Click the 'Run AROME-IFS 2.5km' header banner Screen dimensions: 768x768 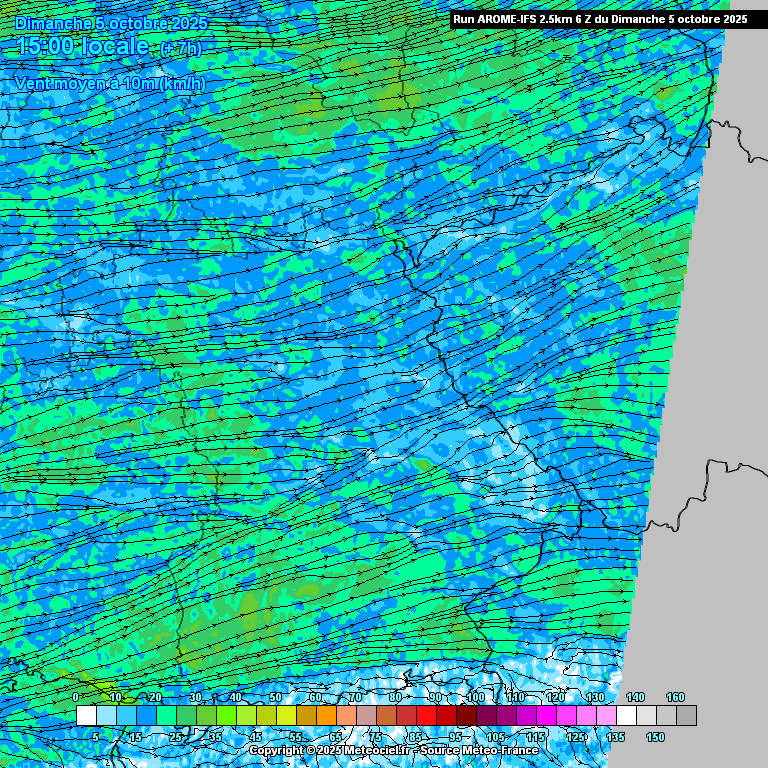[599, 19]
